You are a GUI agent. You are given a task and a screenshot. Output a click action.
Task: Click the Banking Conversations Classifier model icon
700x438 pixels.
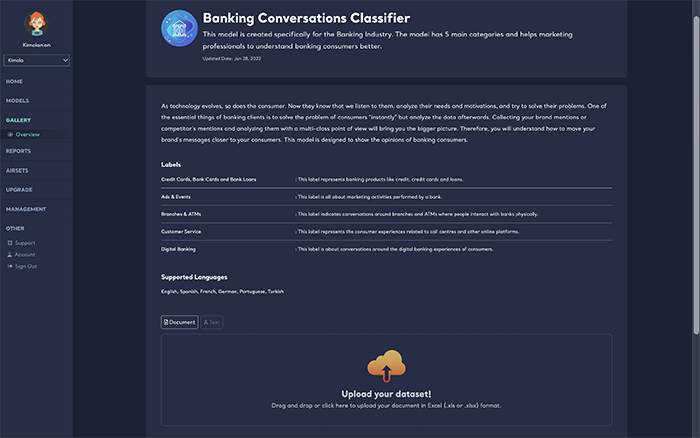(180, 29)
